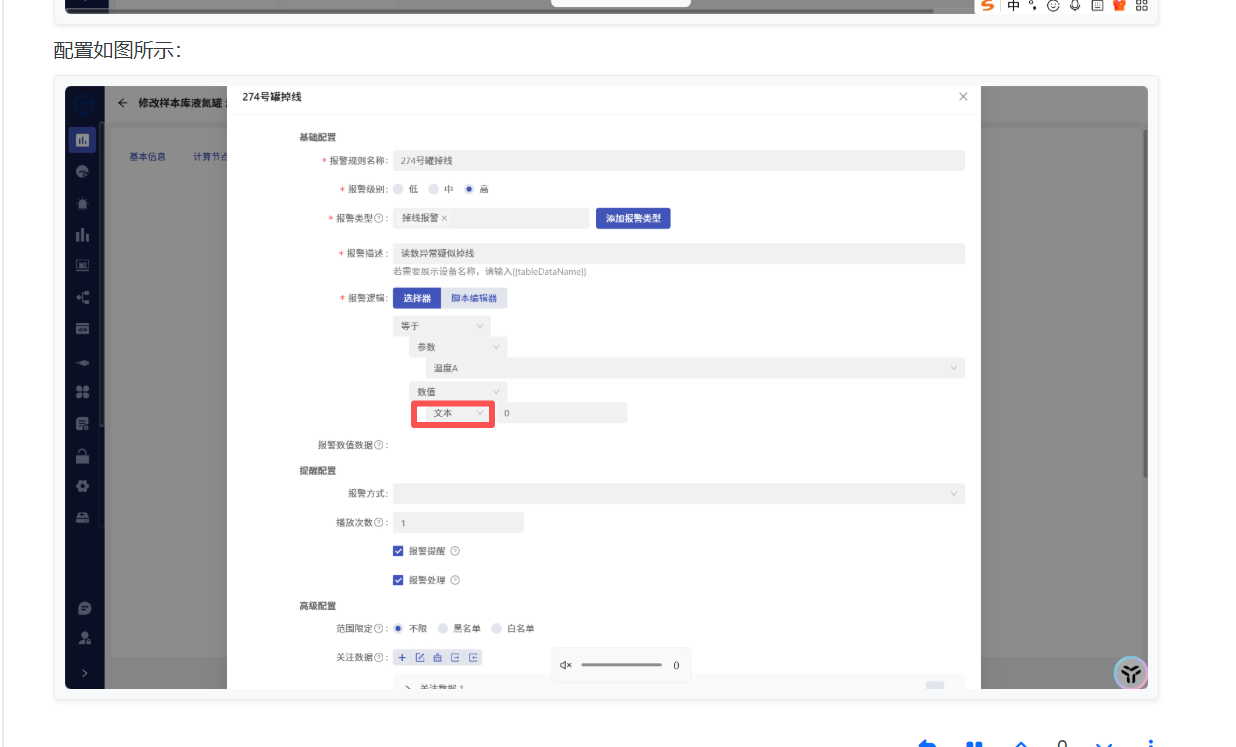Click the muted speaker icon
This screenshot has width=1236, height=747.
tap(566, 665)
